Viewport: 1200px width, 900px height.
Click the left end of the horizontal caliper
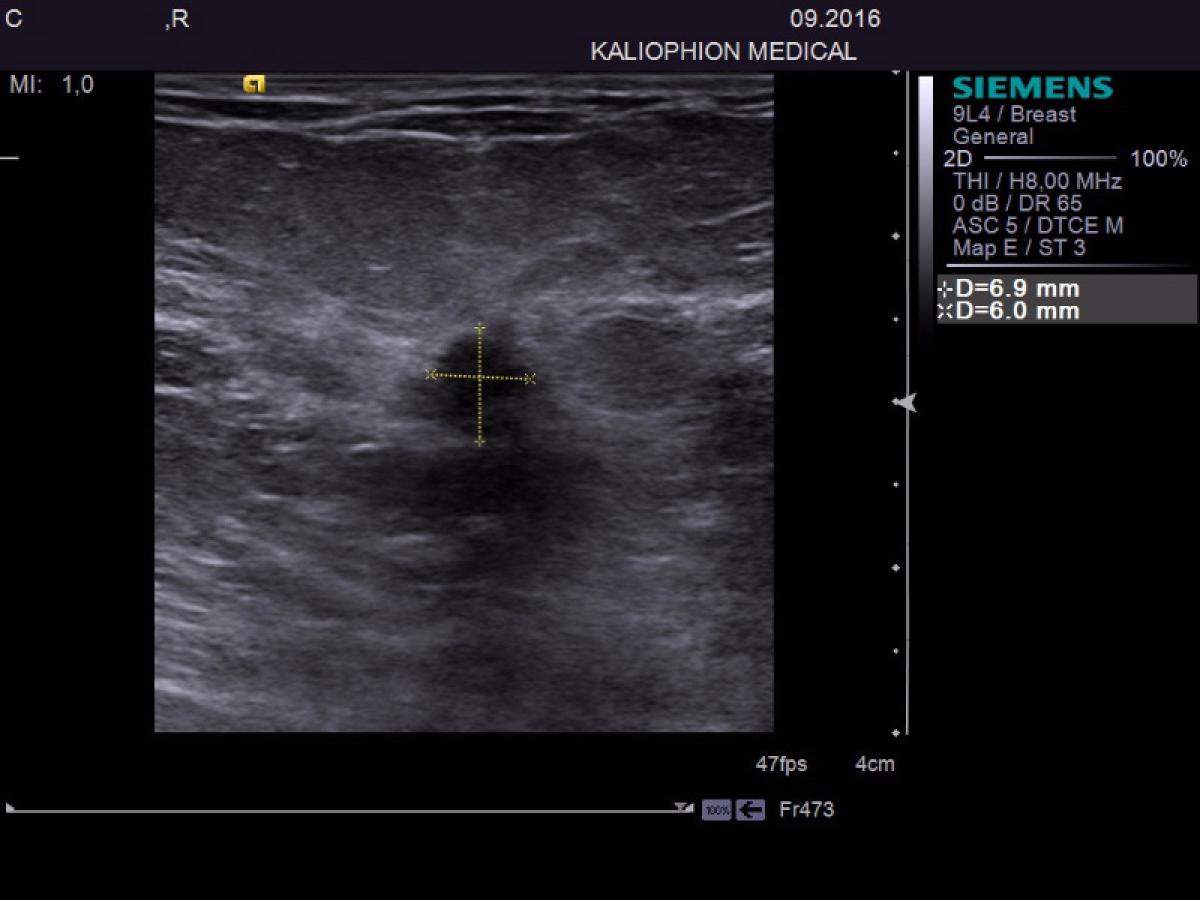tap(431, 375)
